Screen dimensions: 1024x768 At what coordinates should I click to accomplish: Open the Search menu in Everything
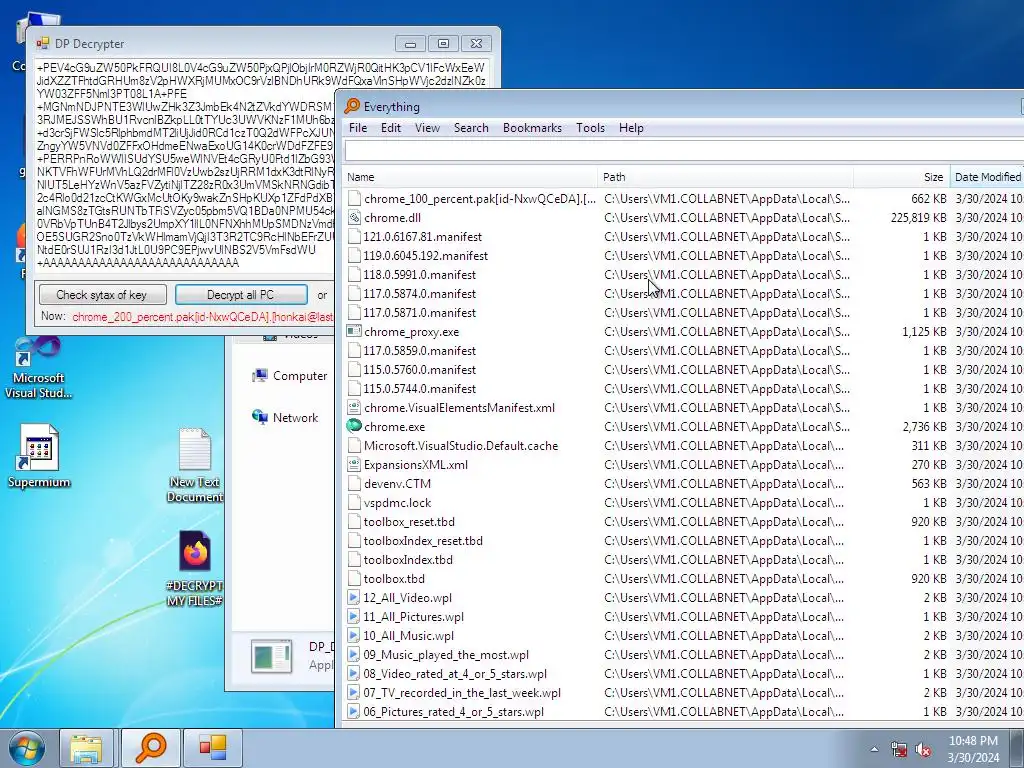[x=471, y=128]
